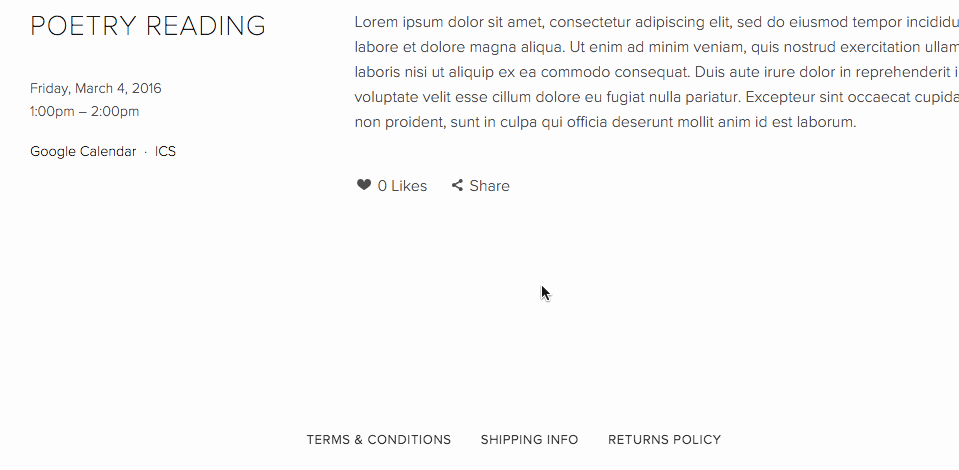Click the event date "Friday, March 4, 2016"
Screen dimensions: 959x470
coord(95,89)
